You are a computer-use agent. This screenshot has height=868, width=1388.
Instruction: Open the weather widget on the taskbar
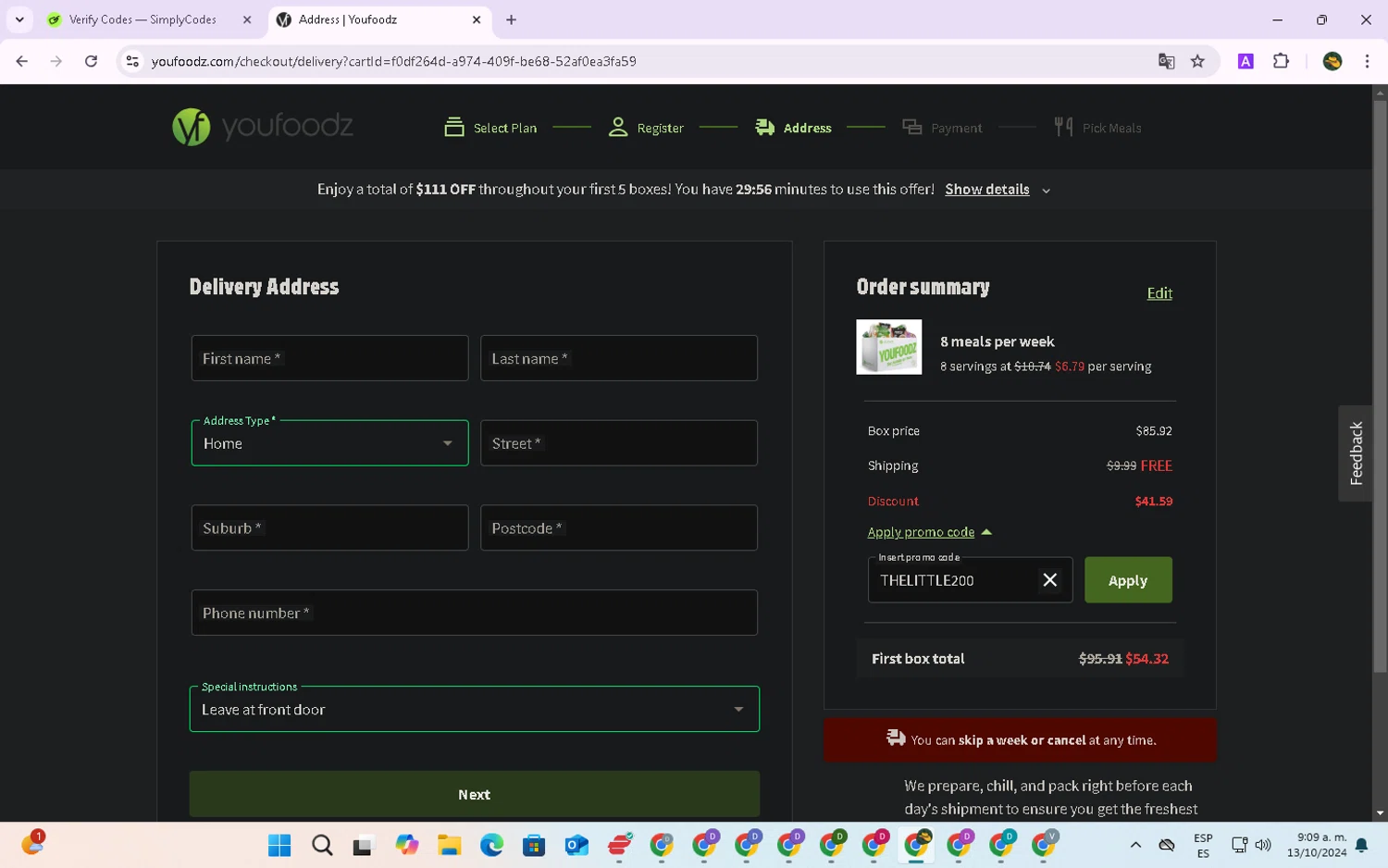tap(33, 843)
